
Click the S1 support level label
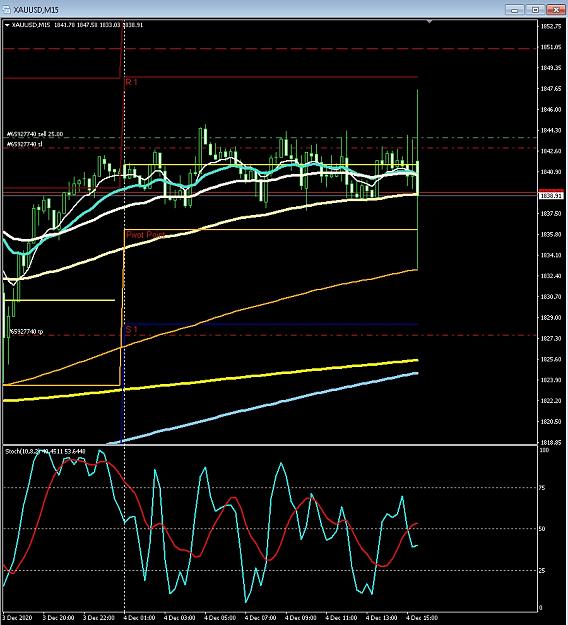click(131, 330)
